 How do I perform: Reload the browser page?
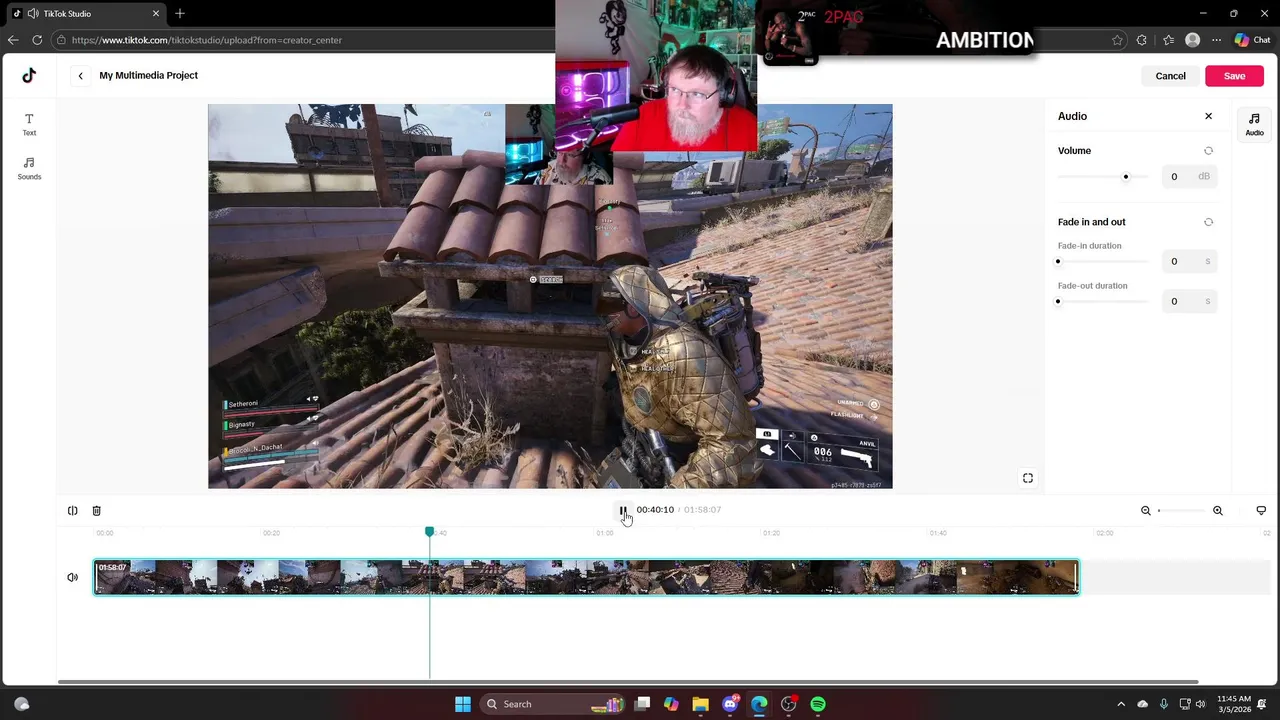click(x=37, y=40)
